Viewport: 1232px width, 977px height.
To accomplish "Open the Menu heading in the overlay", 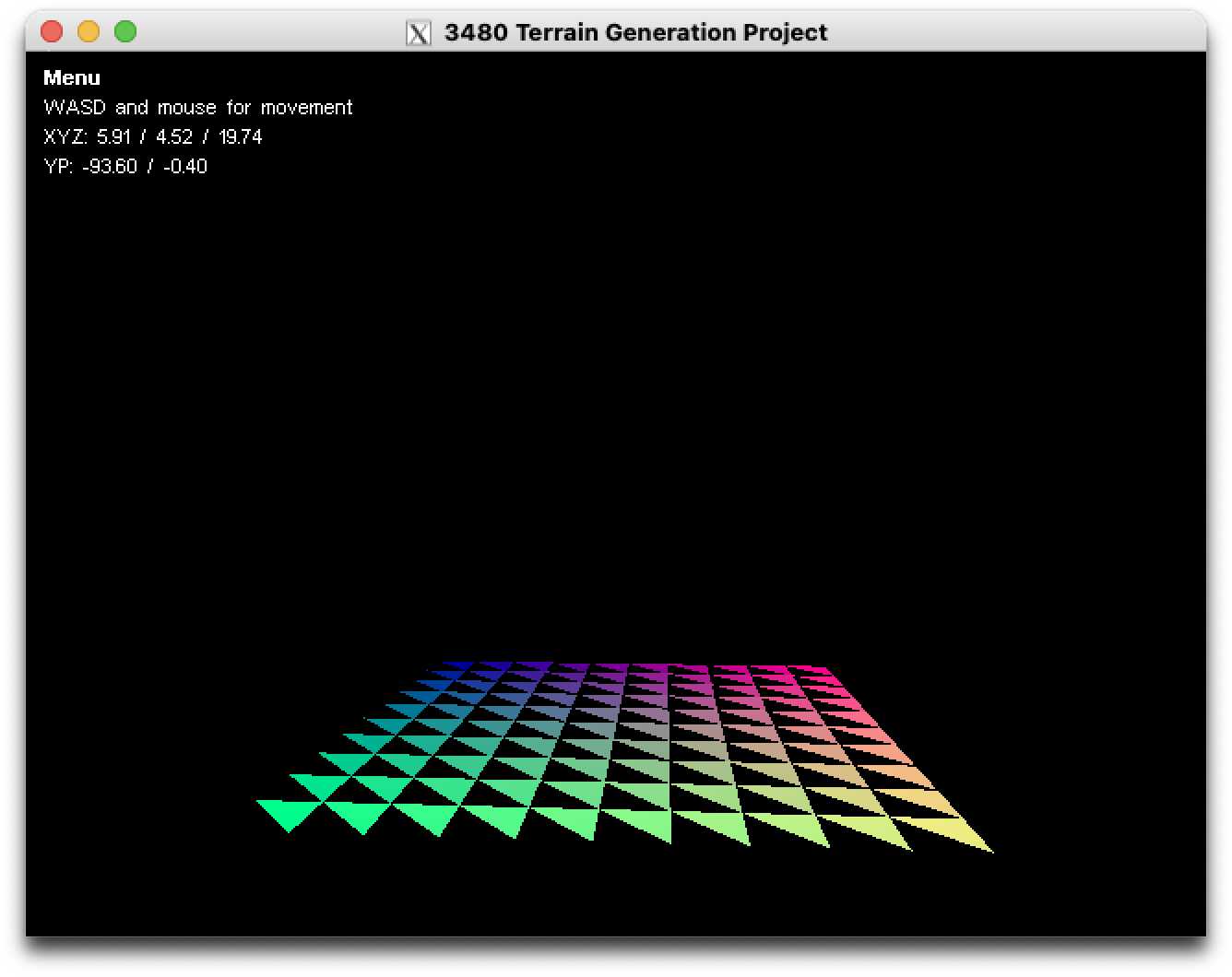I will click(72, 78).
